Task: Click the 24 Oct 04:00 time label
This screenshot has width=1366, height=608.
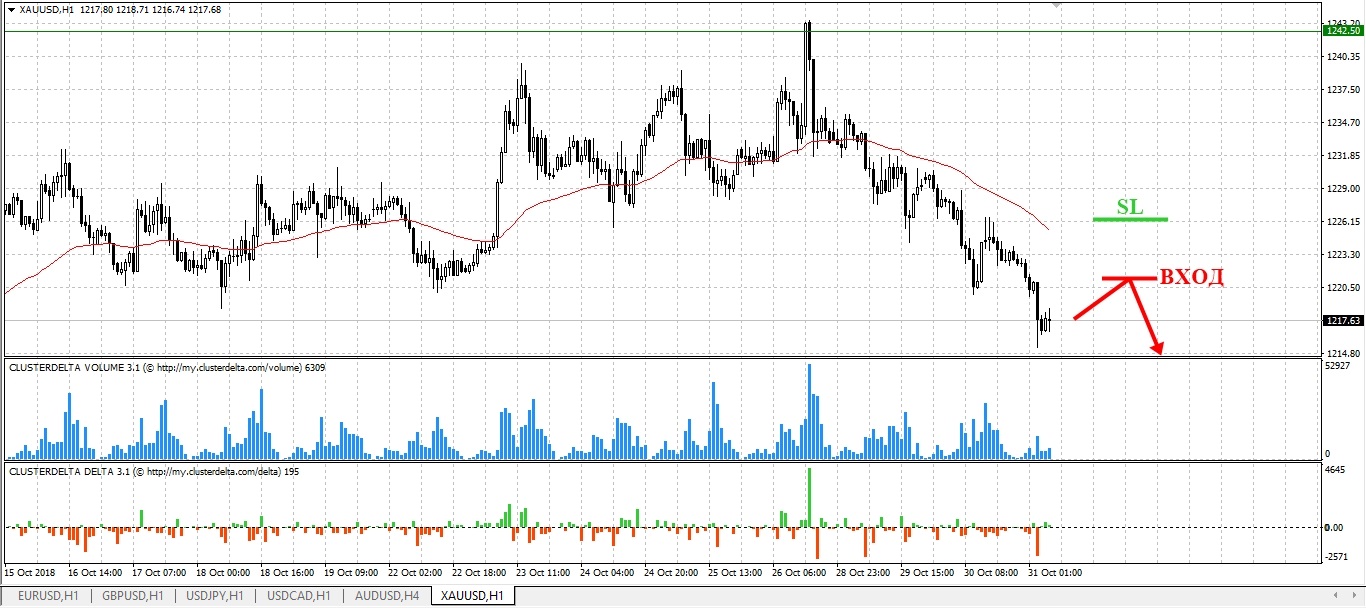Action: 608,573
